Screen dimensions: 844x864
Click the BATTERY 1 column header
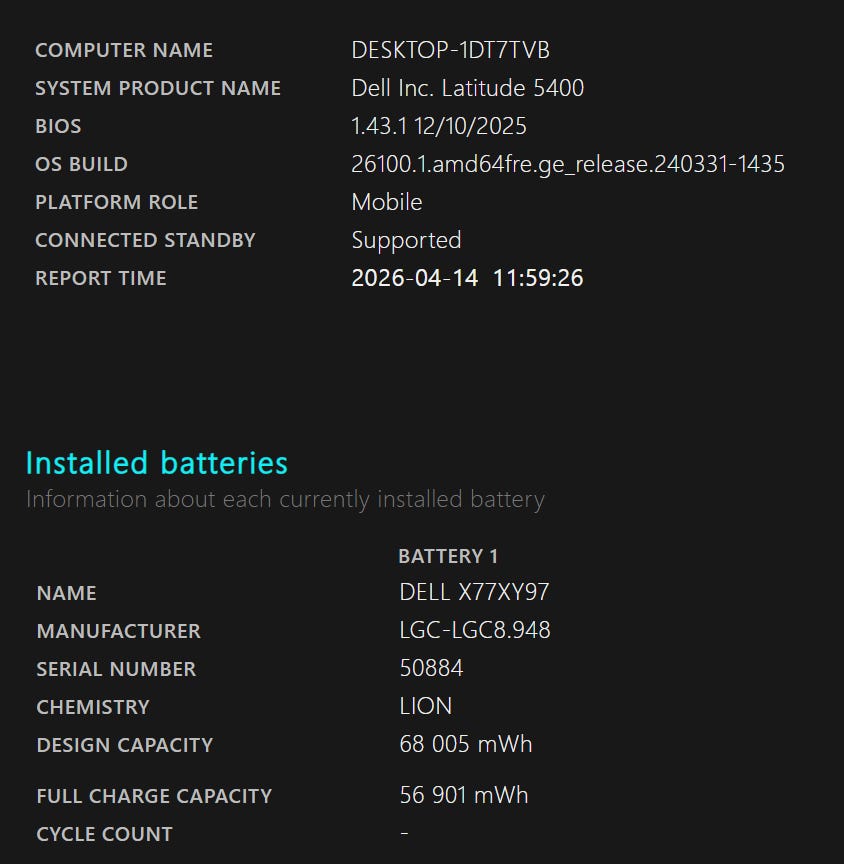447,556
